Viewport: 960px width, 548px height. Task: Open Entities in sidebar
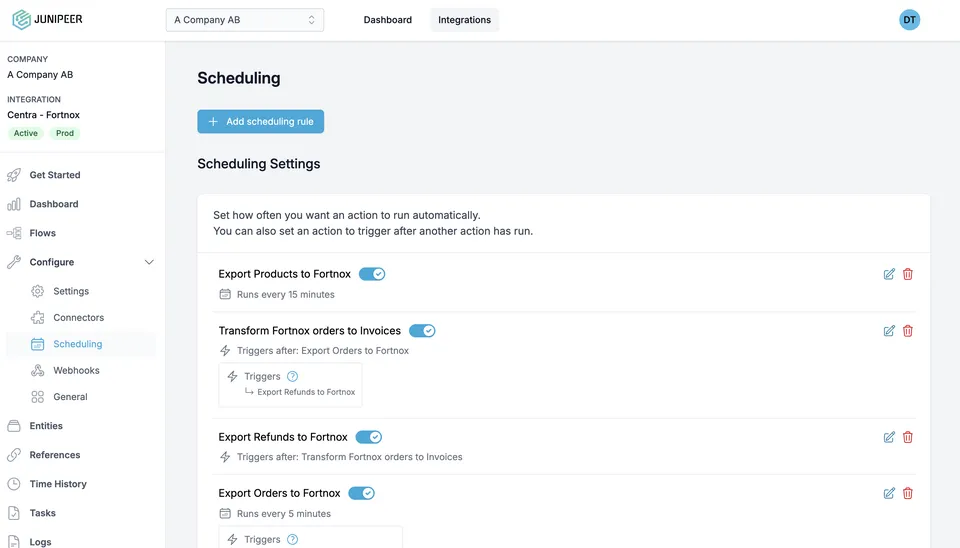click(47, 426)
